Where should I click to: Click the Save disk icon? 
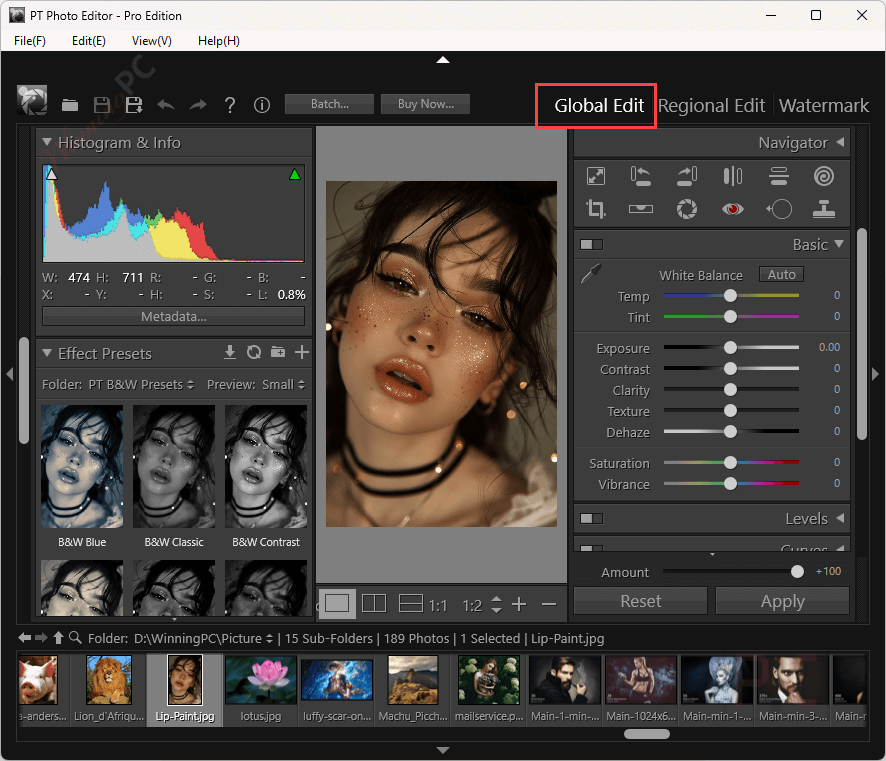(x=102, y=105)
